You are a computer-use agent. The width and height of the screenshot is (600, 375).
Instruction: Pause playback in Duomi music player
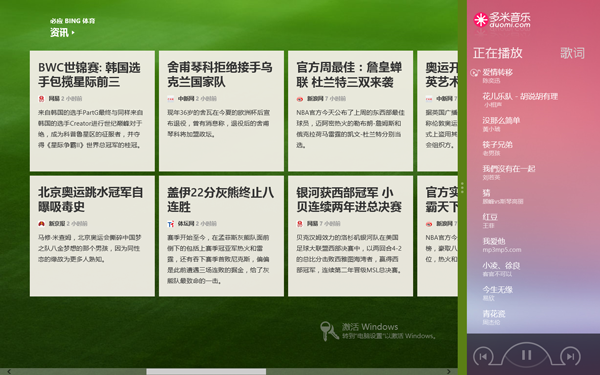pyautogui.click(x=527, y=355)
